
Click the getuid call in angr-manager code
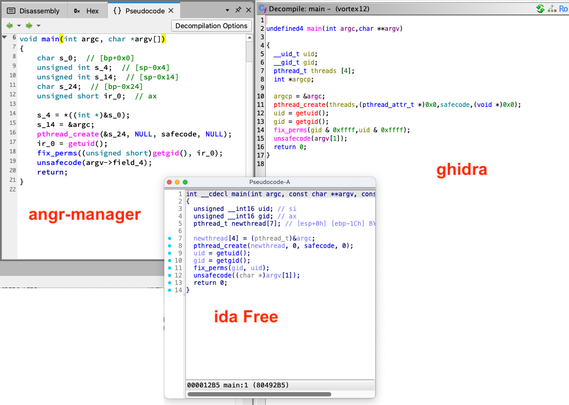[83, 143]
